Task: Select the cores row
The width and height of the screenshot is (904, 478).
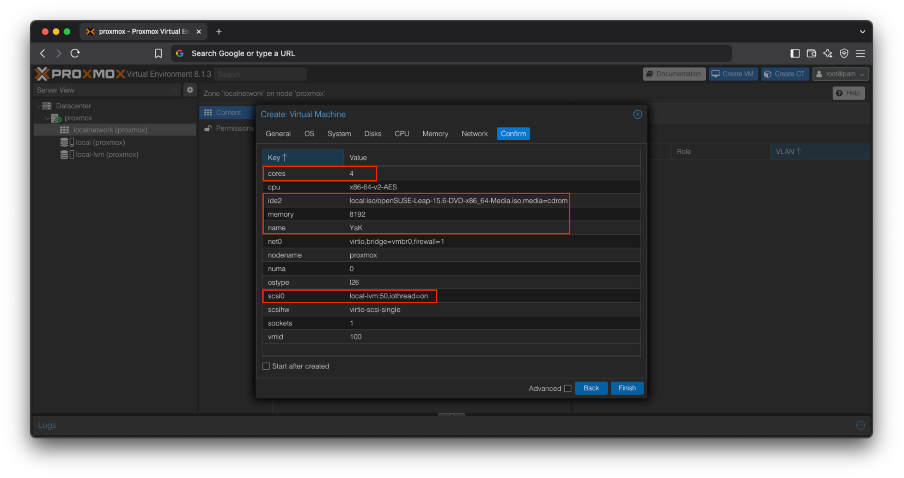Action: pos(451,174)
